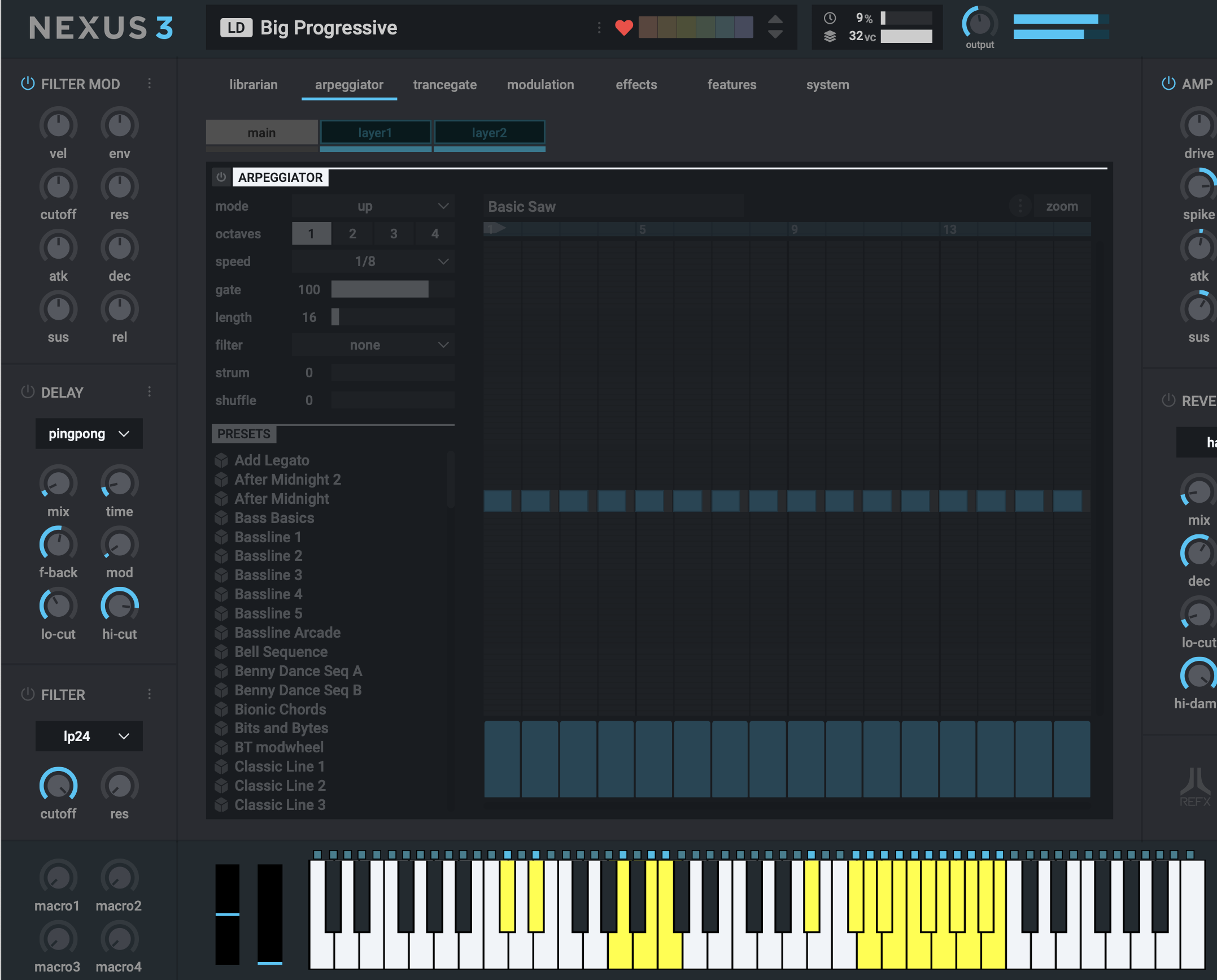
Task: Click the Bass Basics preset cube icon
Action: [221, 518]
